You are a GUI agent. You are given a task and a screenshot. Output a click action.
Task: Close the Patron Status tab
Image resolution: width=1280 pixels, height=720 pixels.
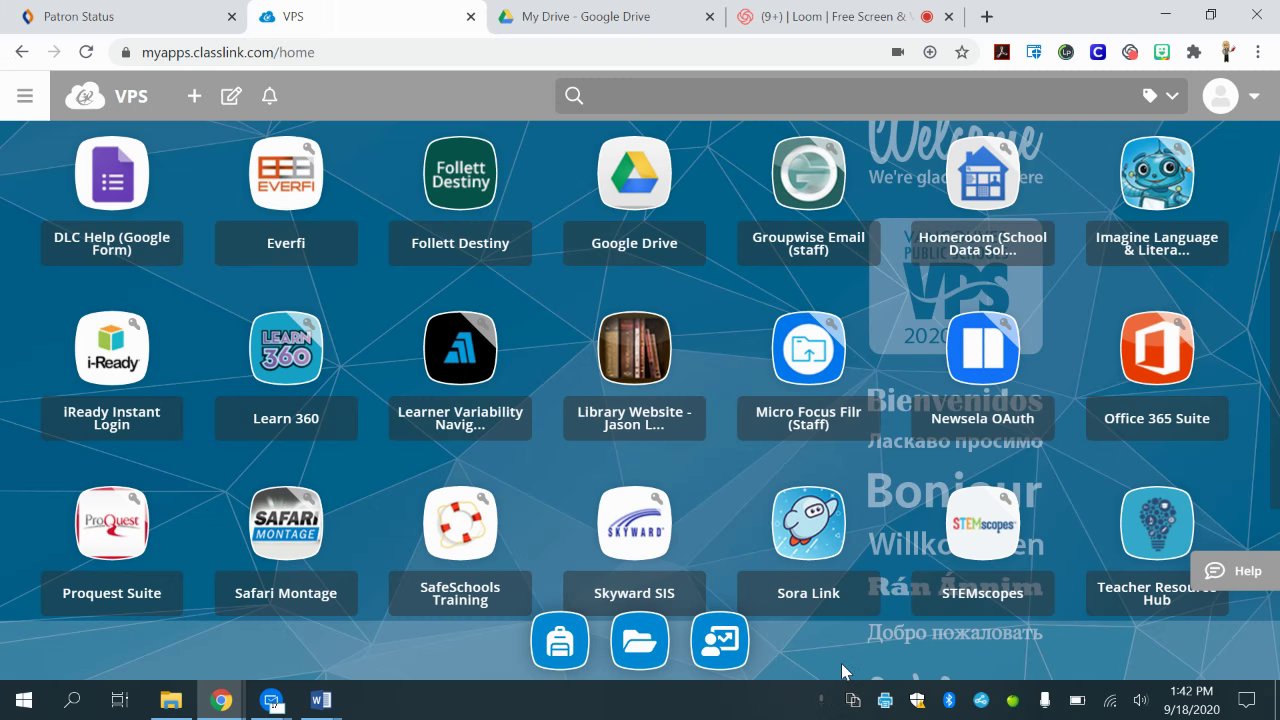coord(232,17)
